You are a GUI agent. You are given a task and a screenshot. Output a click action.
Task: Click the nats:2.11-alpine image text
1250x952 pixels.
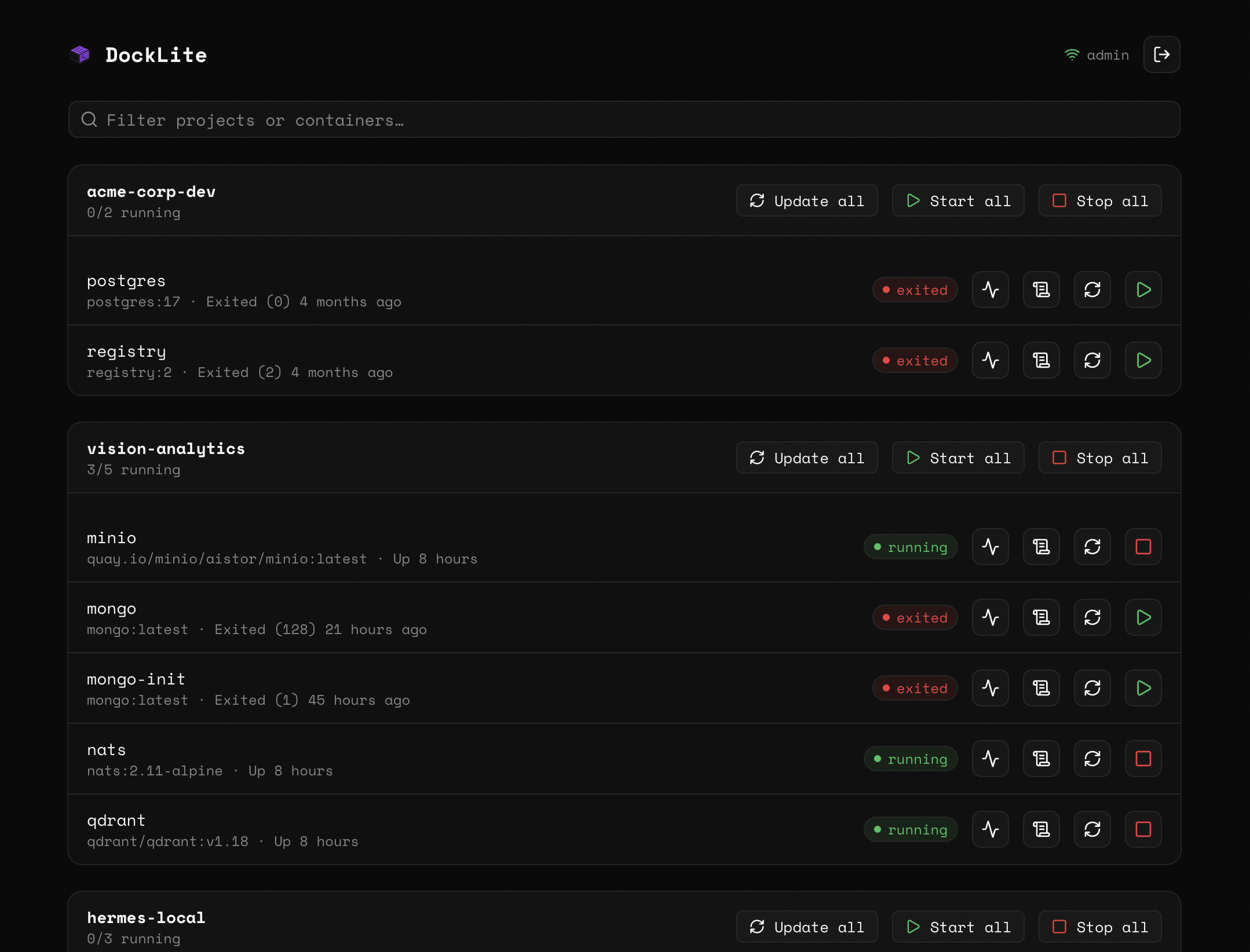[x=155, y=771]
